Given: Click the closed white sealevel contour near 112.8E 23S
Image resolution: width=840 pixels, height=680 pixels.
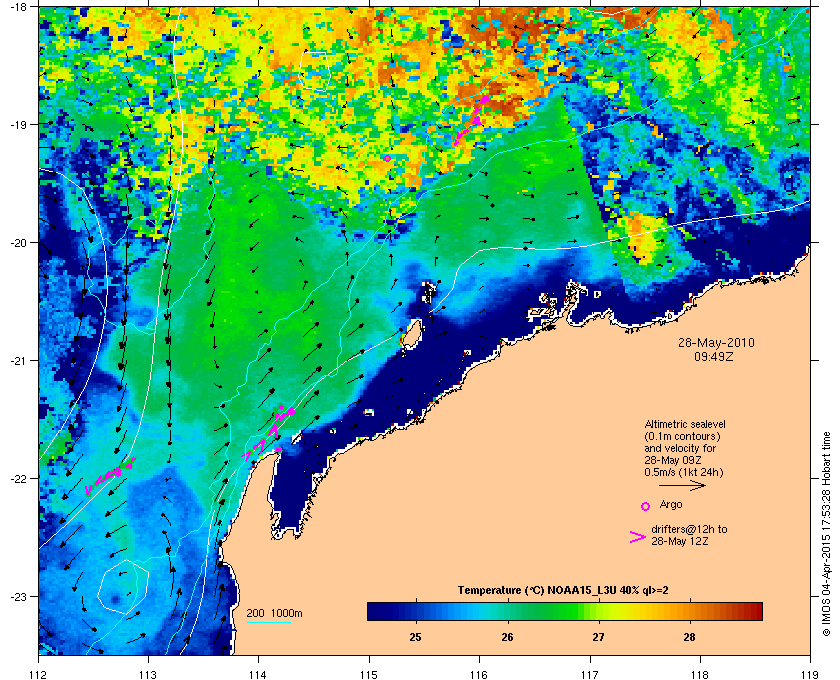Looking at the screenshot, I should (123, 586).
